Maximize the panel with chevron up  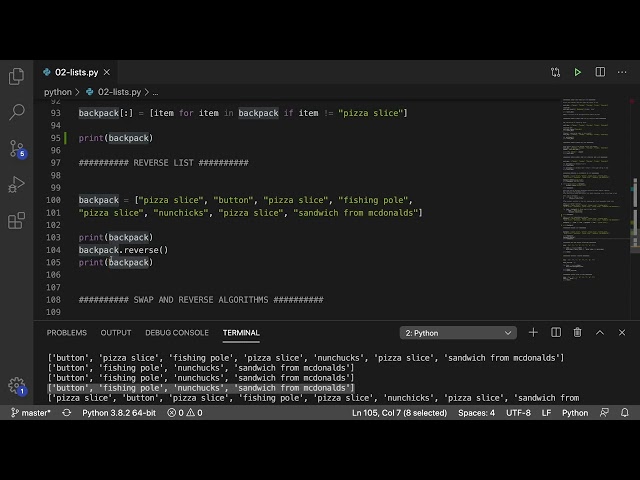pos(600,333)
